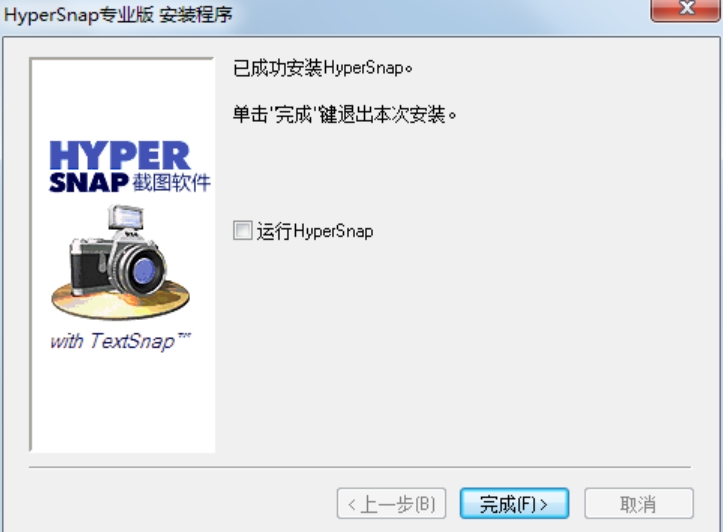Click the with TextSnap caption
The image size is (723, 532).
(x=120, y=341)
